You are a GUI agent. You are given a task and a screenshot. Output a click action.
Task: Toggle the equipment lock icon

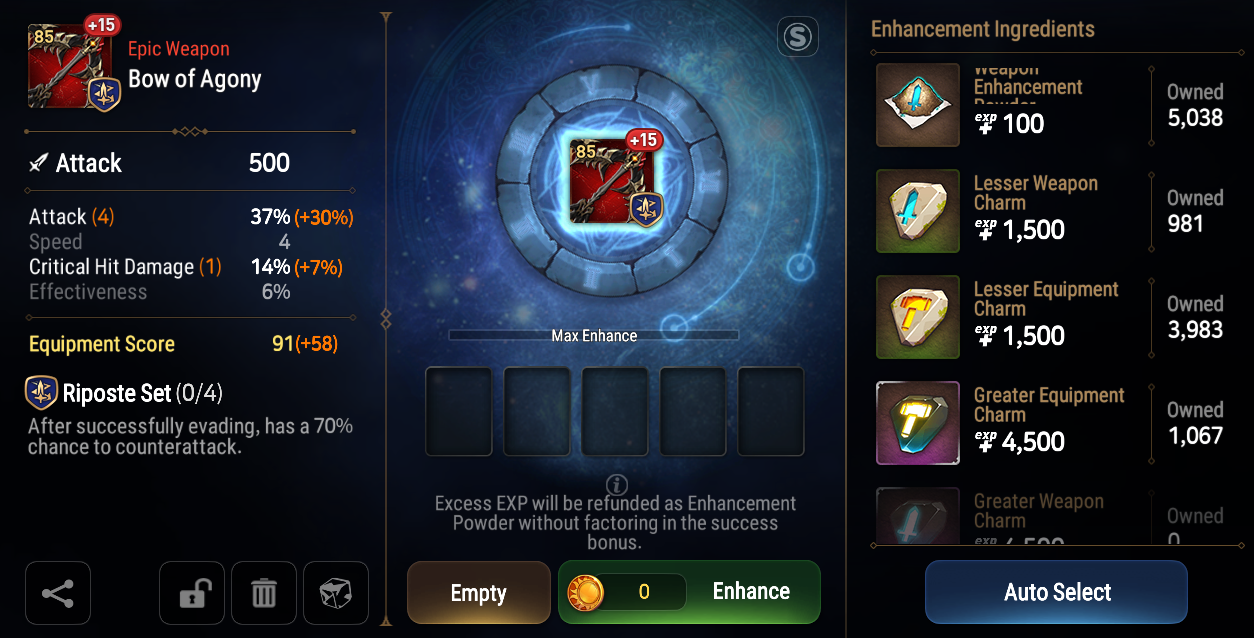[193, 593]
